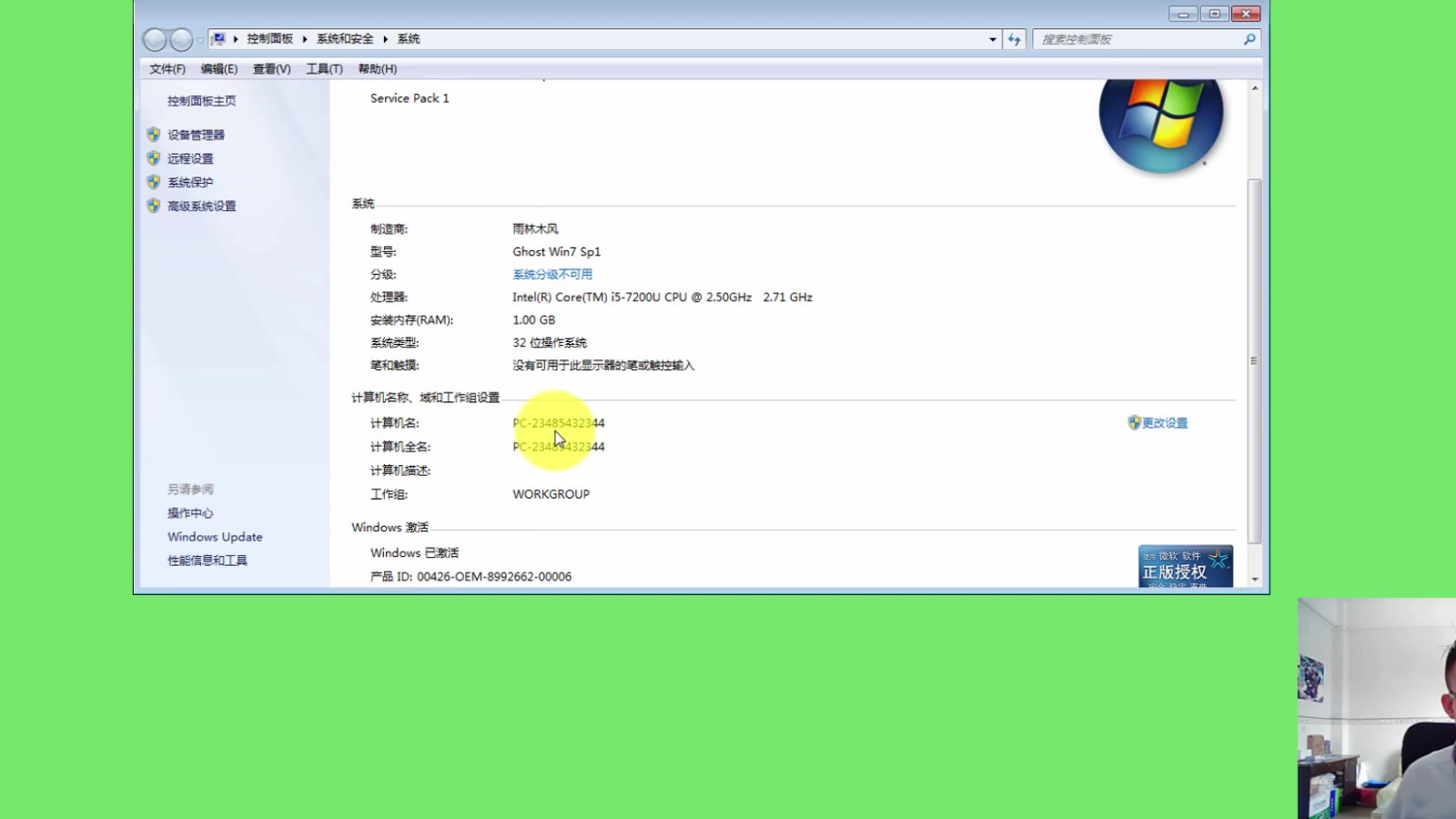The image size is (1456, 819).
Task: Click the vertical scrollbar thumb
Action: pyautogui.click(x=1255, y=360)
